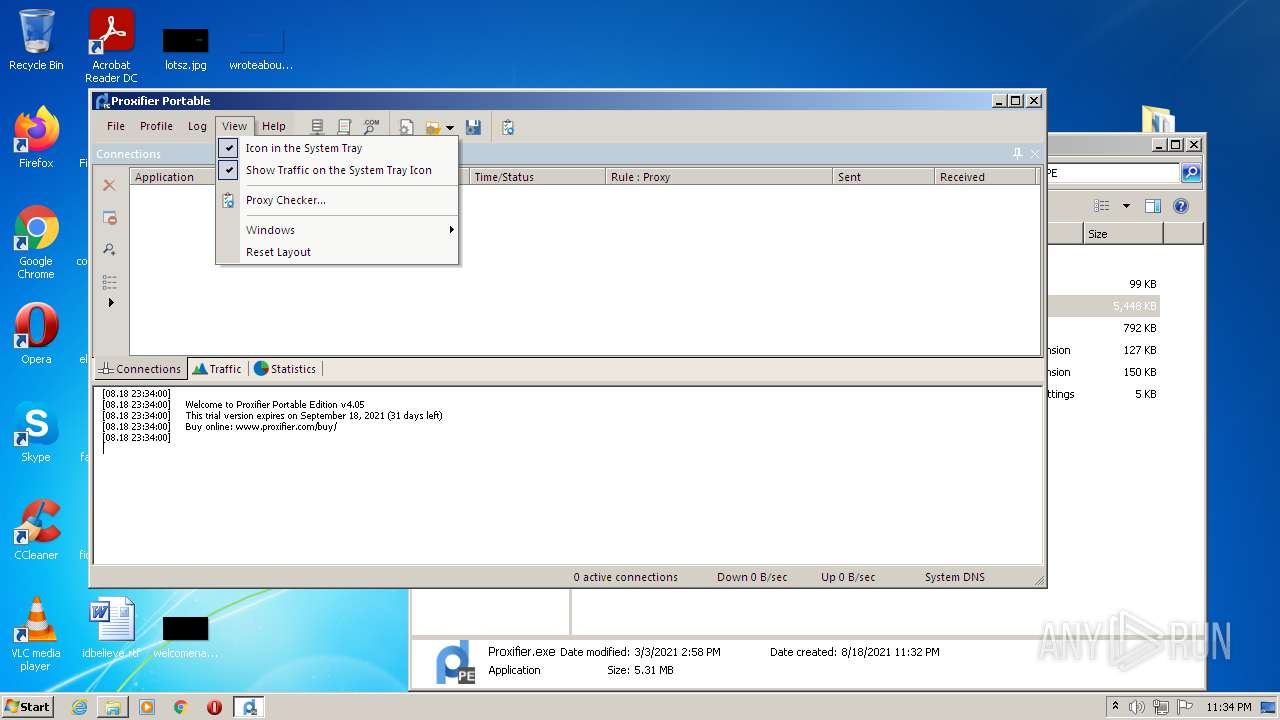
Task: Open the Log menu
Action: coord(197,126)
